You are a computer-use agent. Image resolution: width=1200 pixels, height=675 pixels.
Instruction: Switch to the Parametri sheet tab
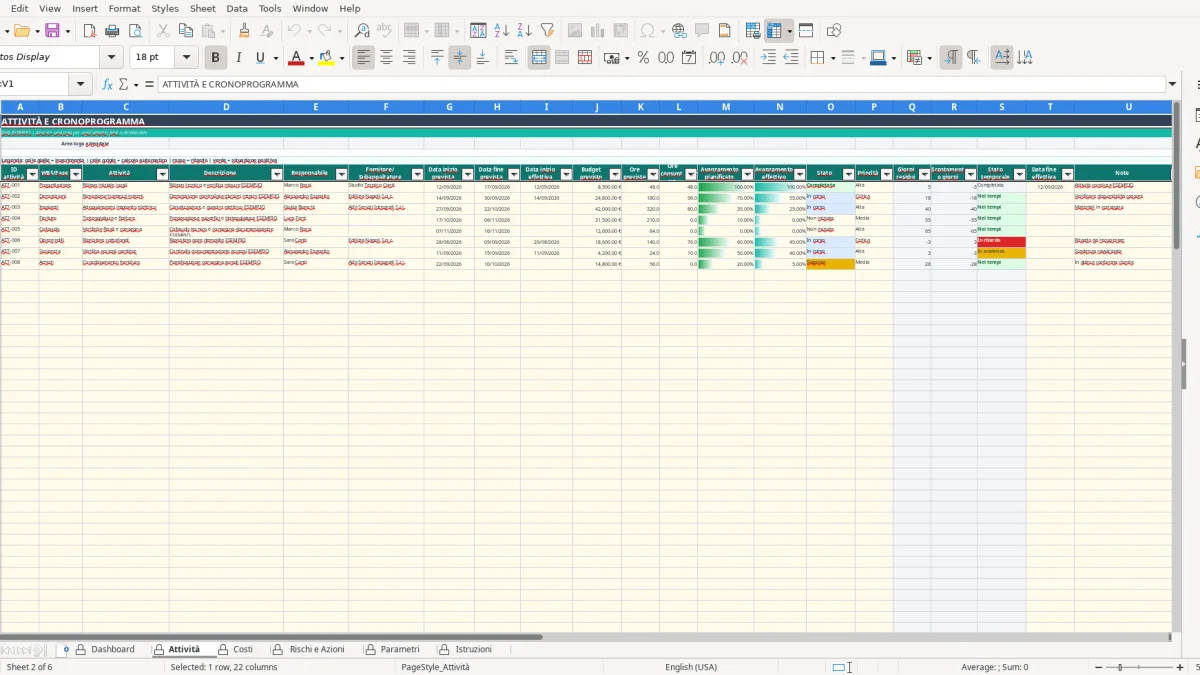399,649
